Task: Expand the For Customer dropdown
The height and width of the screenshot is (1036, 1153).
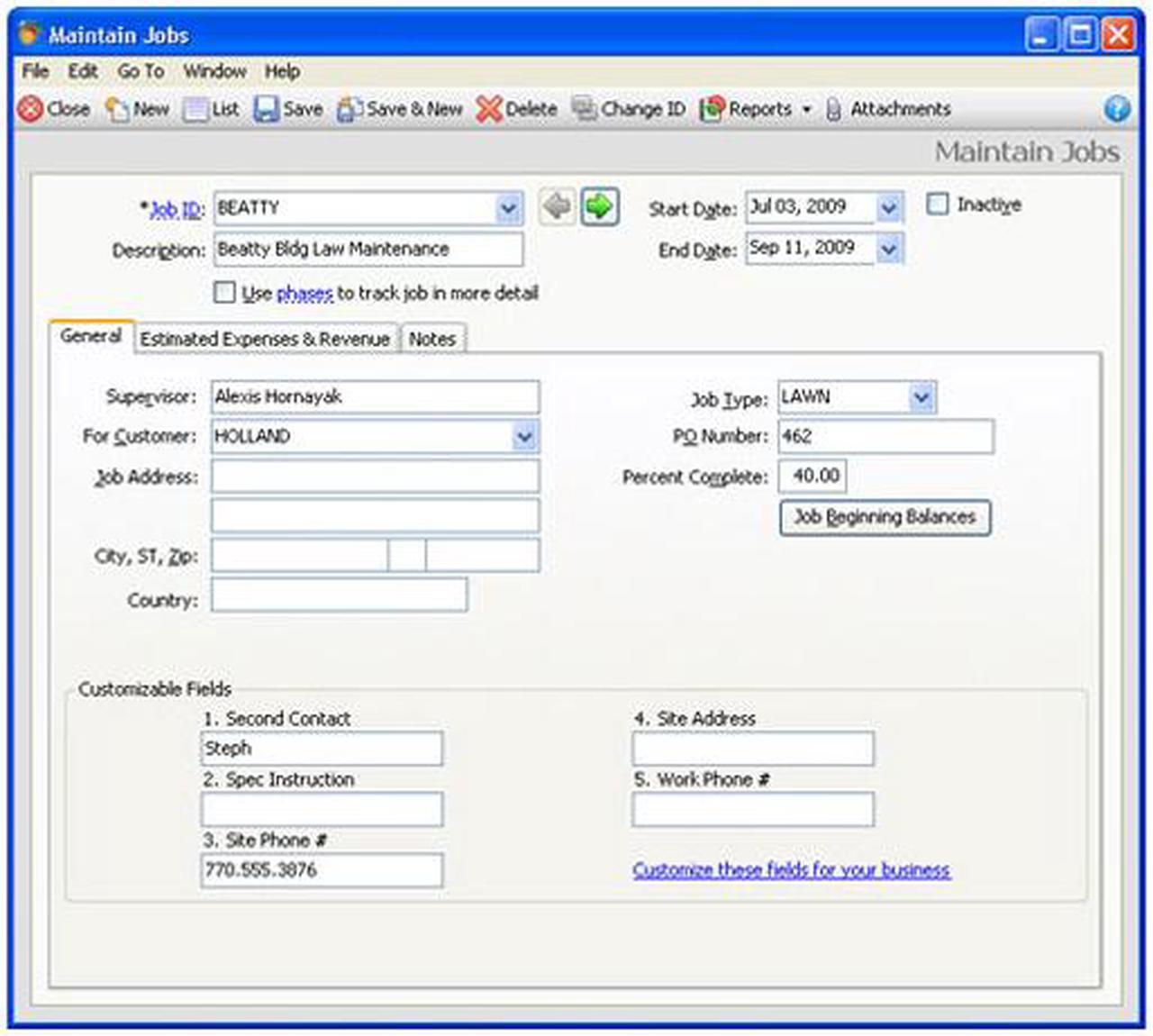Action: pos(524,437)
